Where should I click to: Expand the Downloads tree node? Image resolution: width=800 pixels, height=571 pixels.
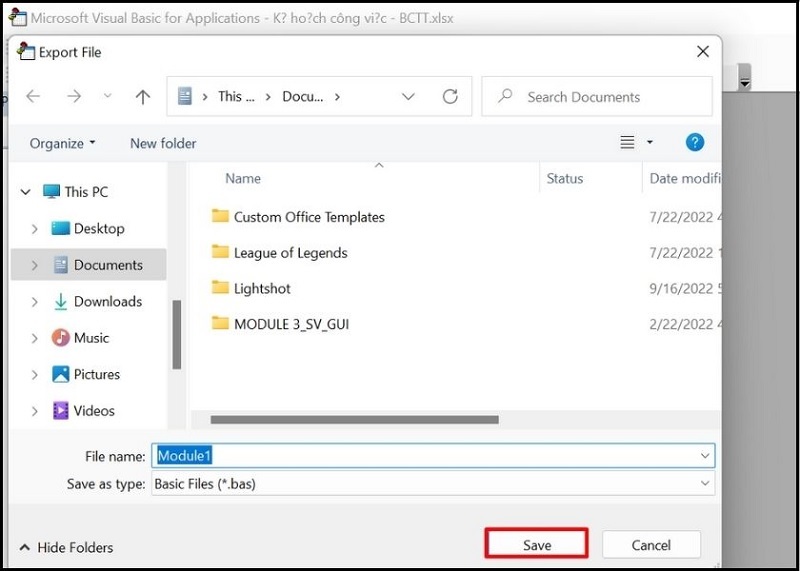click(x=35, y=302)
